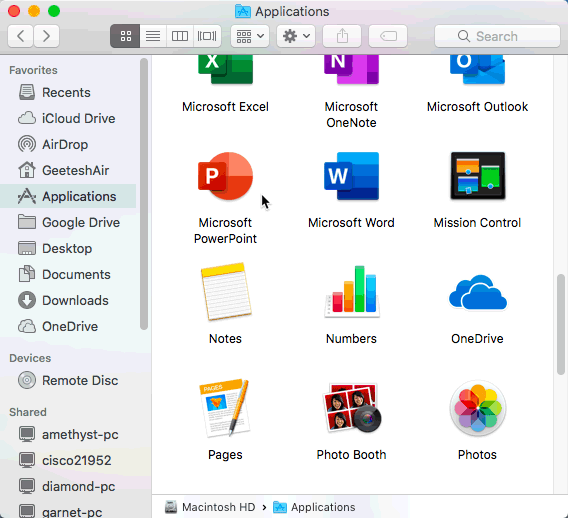This screenshot has width=568, height=518.
Task: Click the Shared section header
Action: pos(28,412)
